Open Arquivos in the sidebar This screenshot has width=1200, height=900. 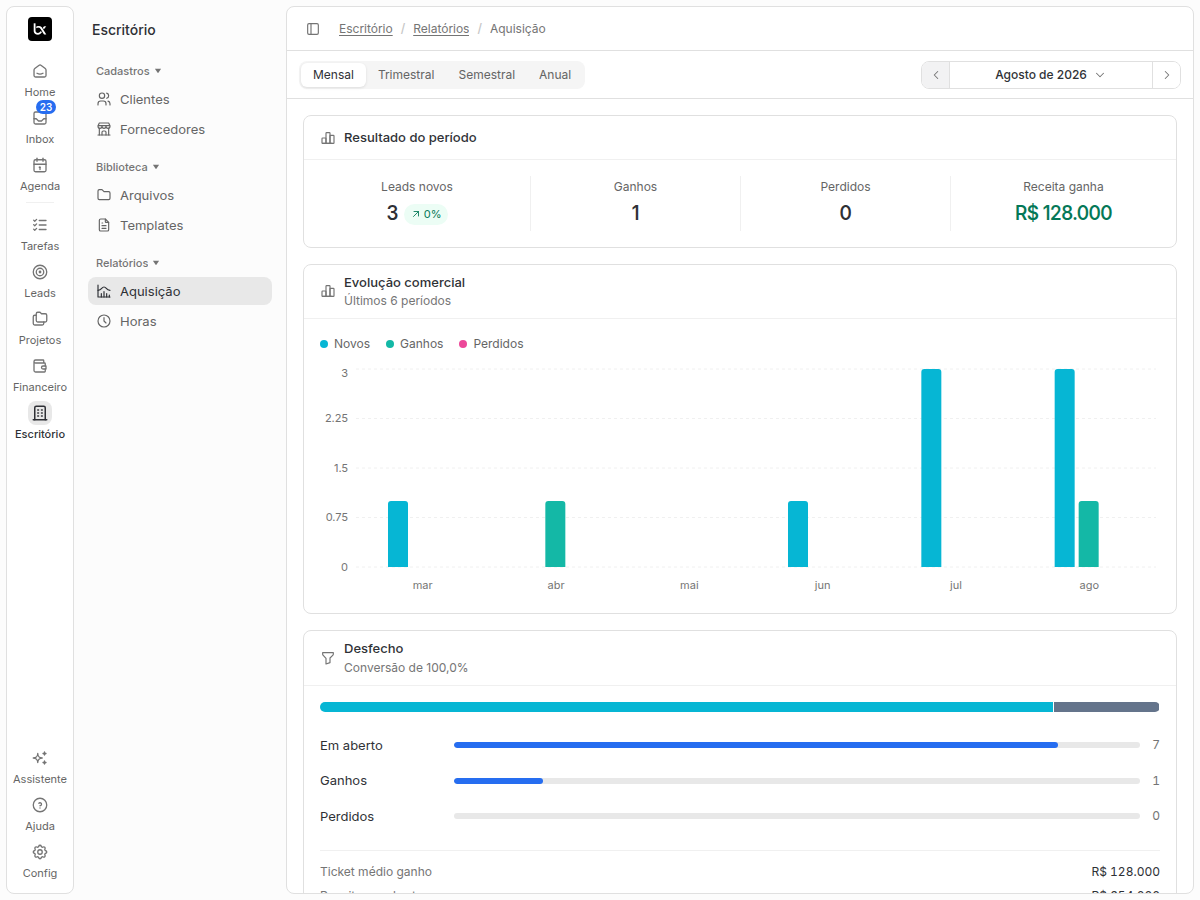(180, 196)
